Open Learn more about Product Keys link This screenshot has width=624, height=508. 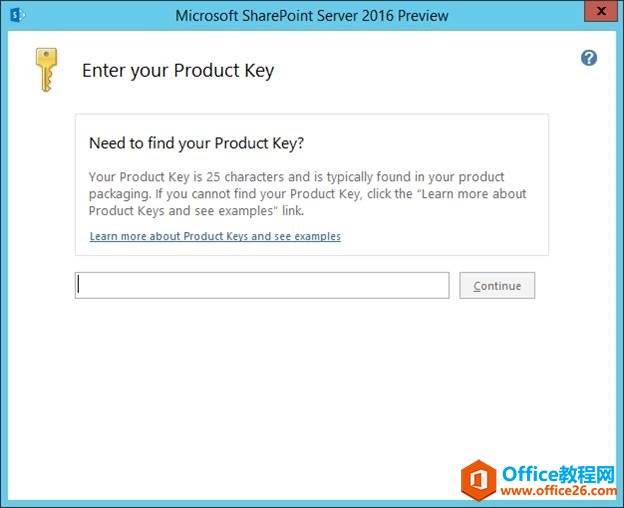215,236
